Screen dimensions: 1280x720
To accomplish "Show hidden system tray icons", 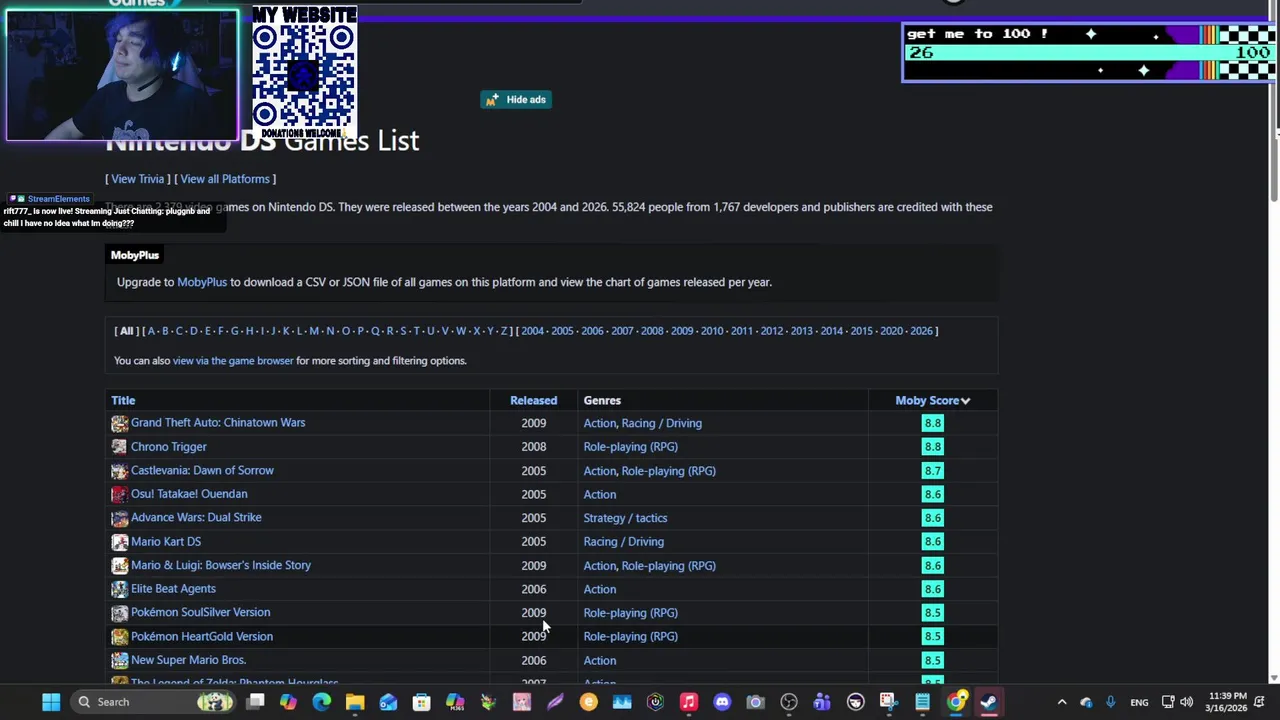I will tap(1062, 702).
